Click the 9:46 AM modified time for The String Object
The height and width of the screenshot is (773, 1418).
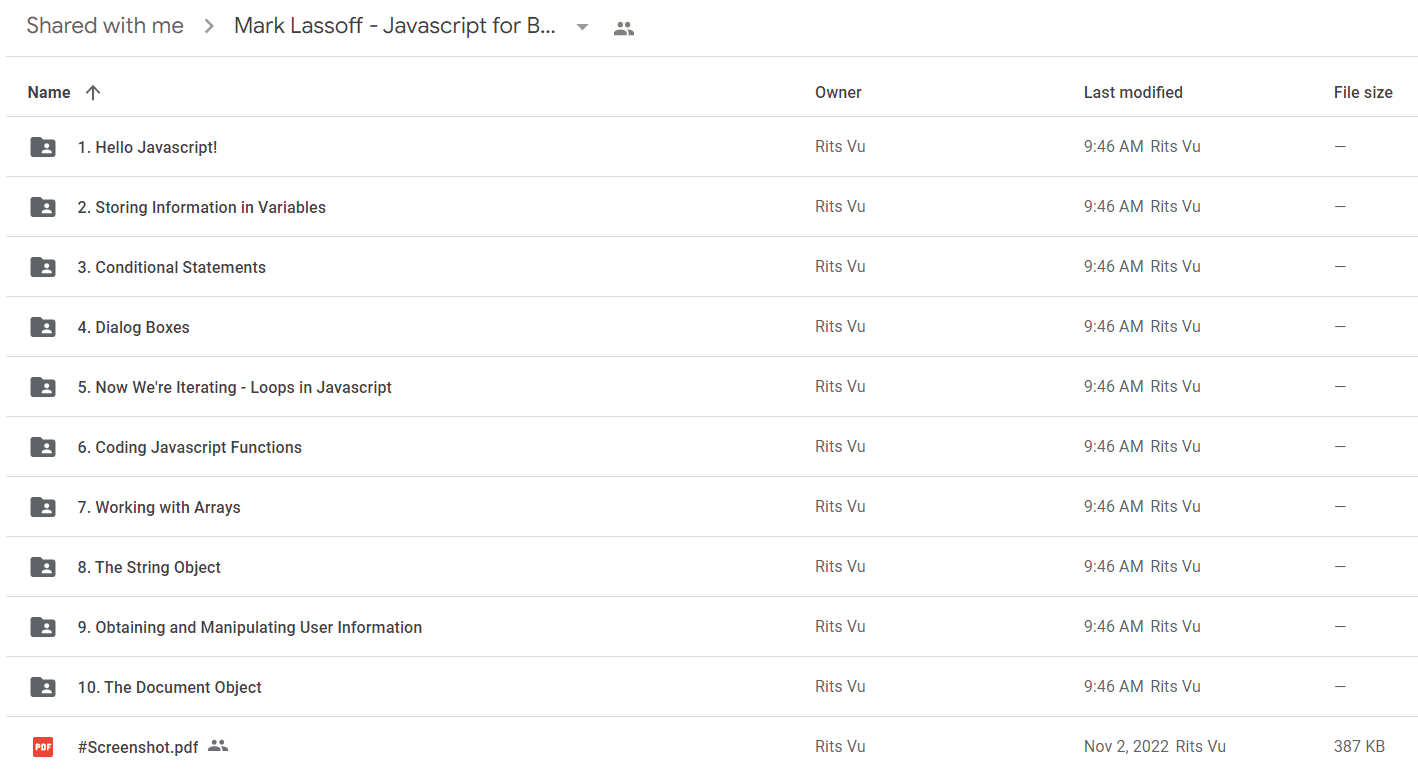click(1113, 566)
